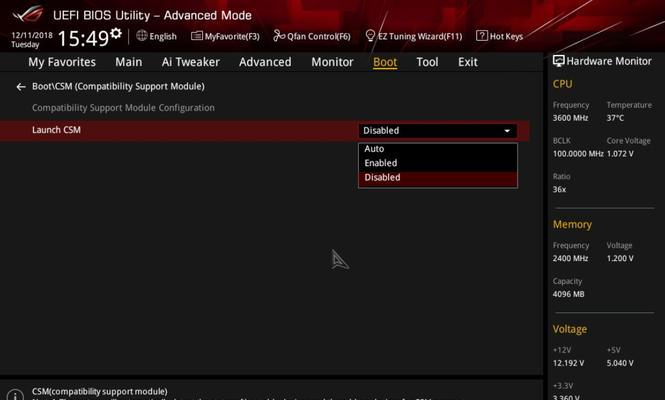The width and height of the screenshot is (665, 400).
Task: Click CPU frequency value 3600 MHz
Action: pyautogui.click(x=570, y=118)
